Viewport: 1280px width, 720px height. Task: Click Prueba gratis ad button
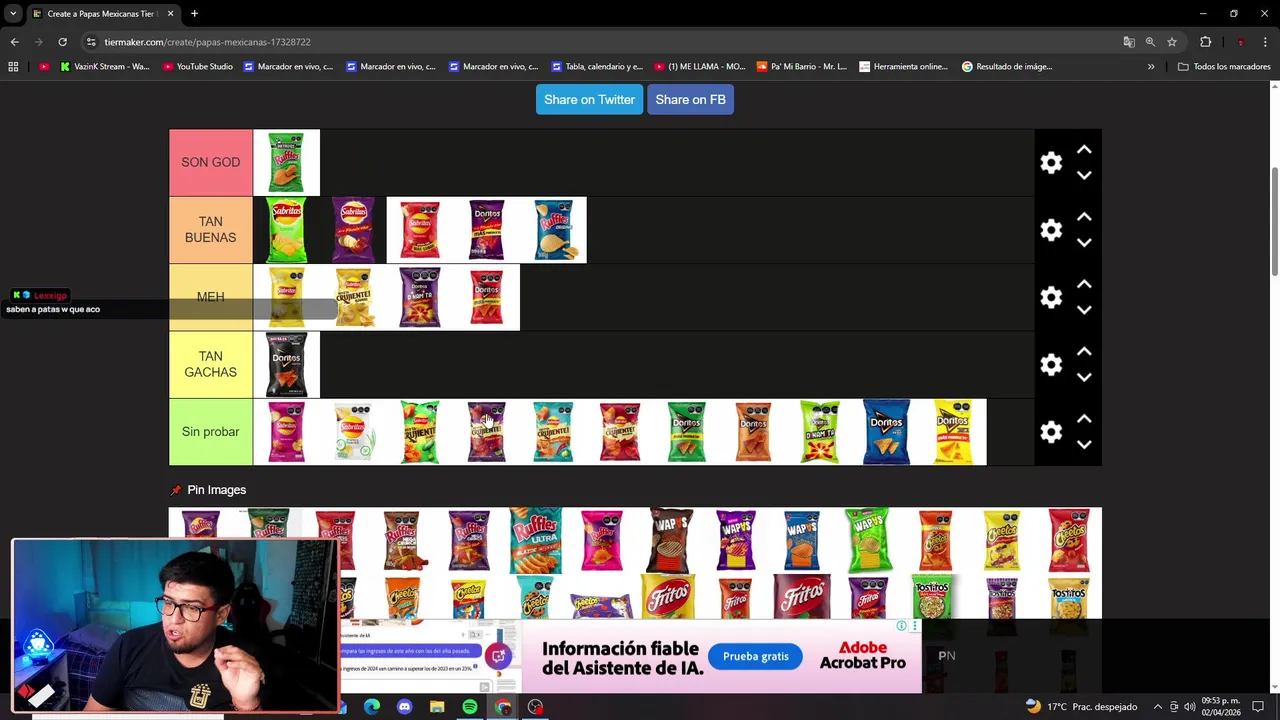click(756, 656)
